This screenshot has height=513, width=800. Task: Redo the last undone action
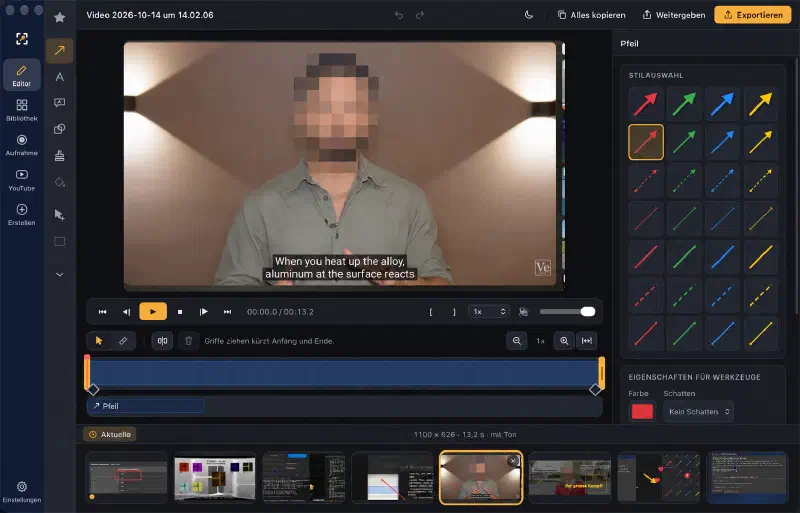[x=420, y=15]
